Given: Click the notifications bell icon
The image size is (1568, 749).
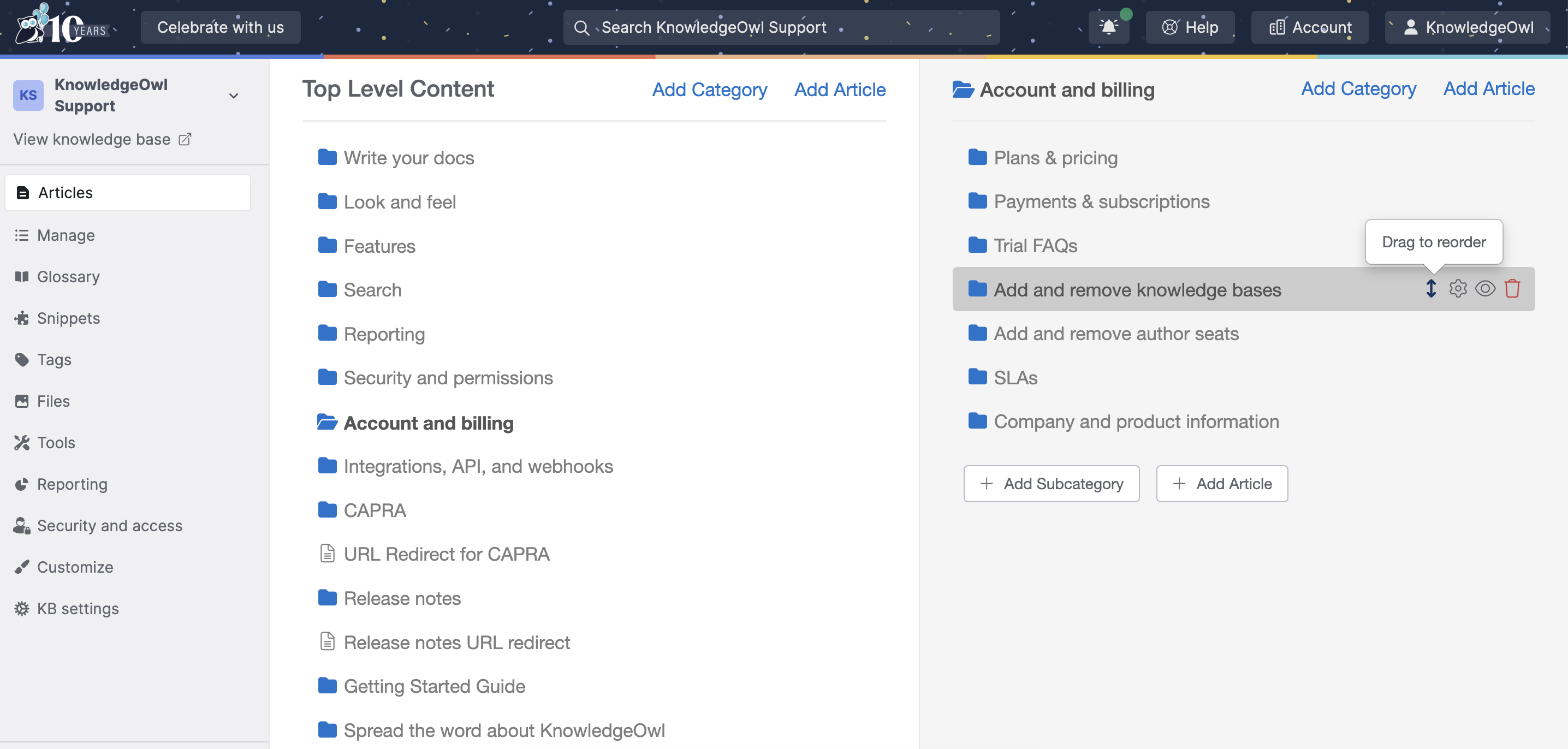Looking at the screenshot, I should tap(1108, 27).
